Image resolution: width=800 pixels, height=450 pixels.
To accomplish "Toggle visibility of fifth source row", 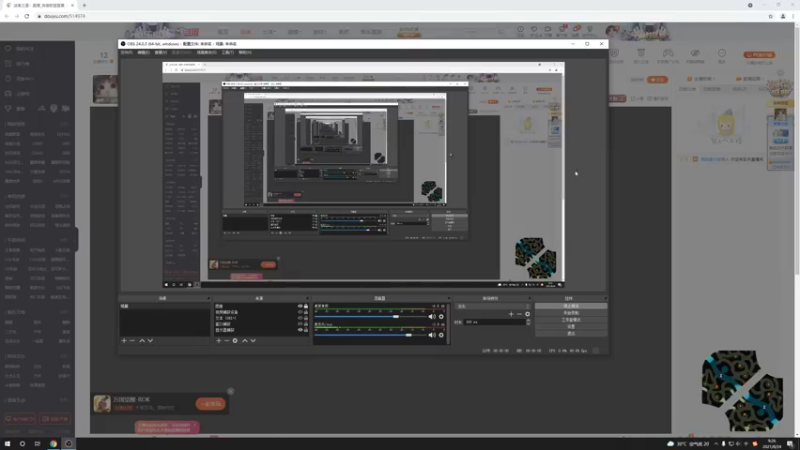I will [x=300, y=330].
